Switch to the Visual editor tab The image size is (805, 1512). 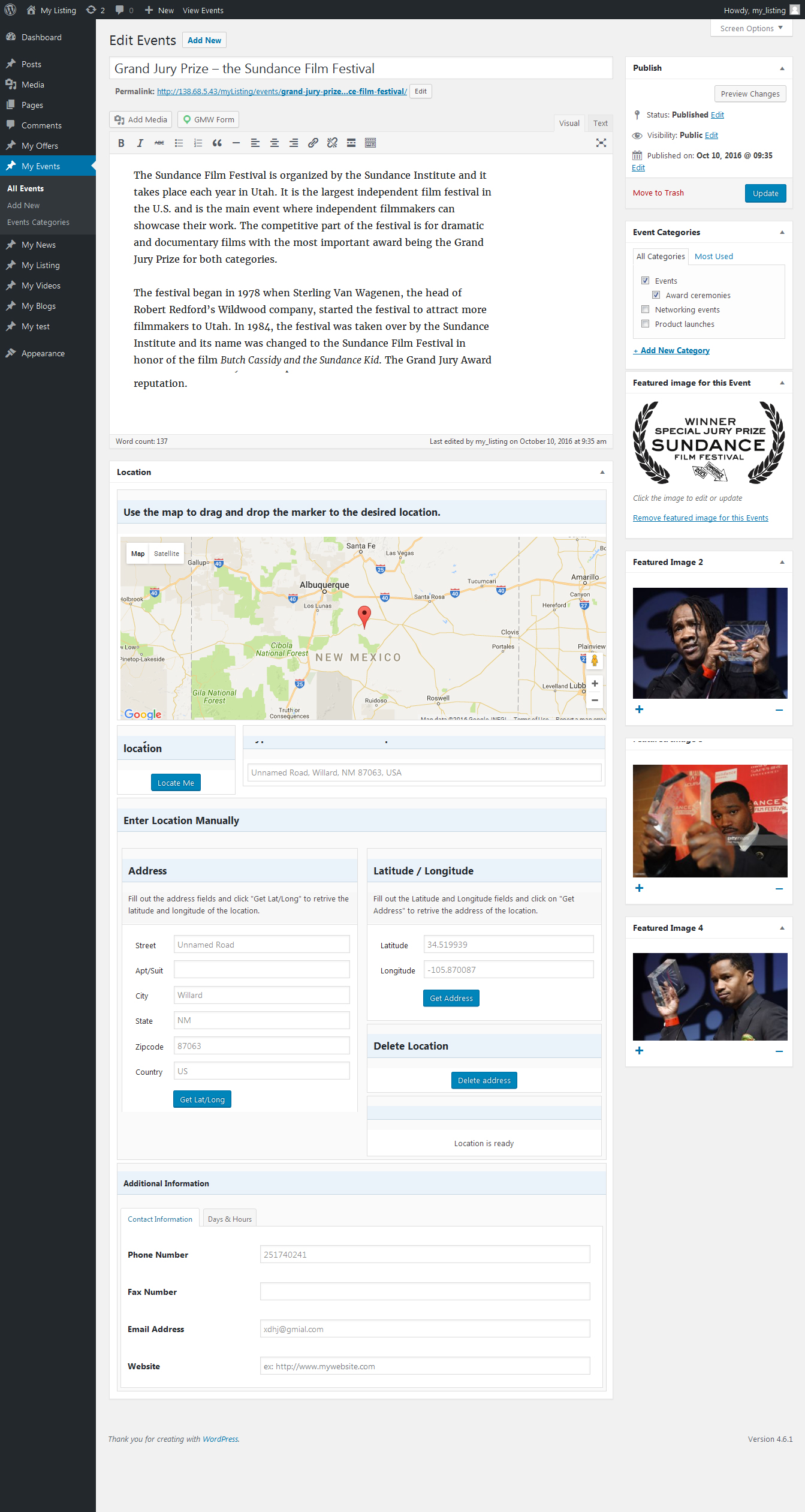[x=569, y=123]
